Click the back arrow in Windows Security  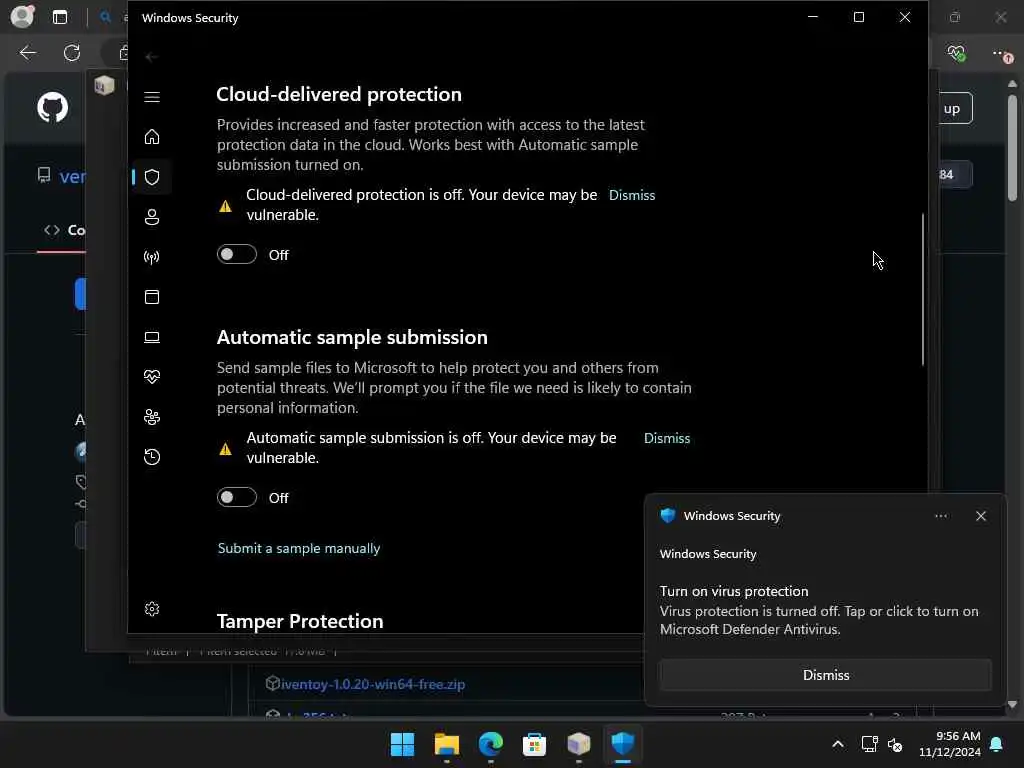click(152, 57)
